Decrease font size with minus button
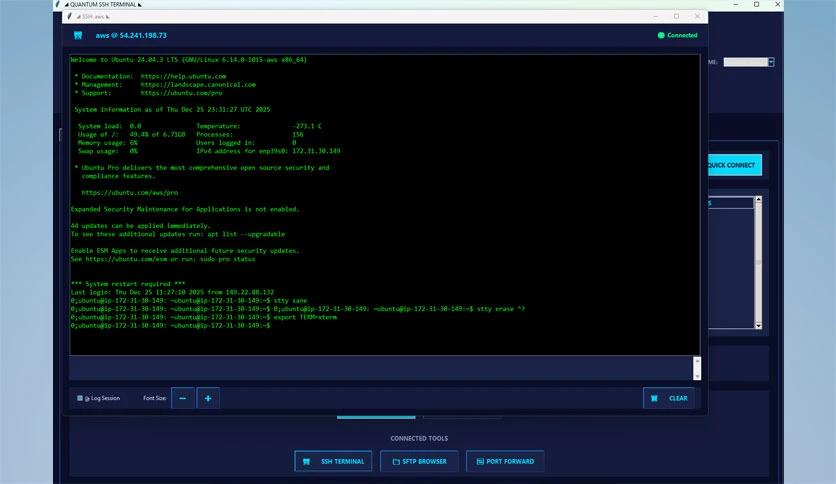Screen dimensions: 836x484 [x=183, y=398]
